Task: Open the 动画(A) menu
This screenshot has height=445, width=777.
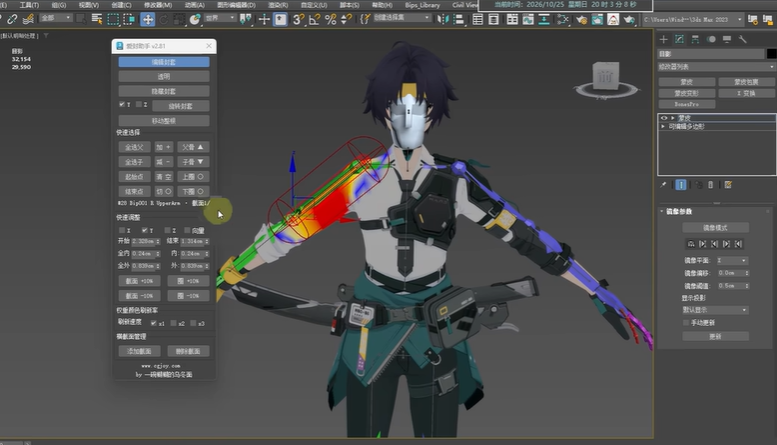Action: click(x=194, y=5)
